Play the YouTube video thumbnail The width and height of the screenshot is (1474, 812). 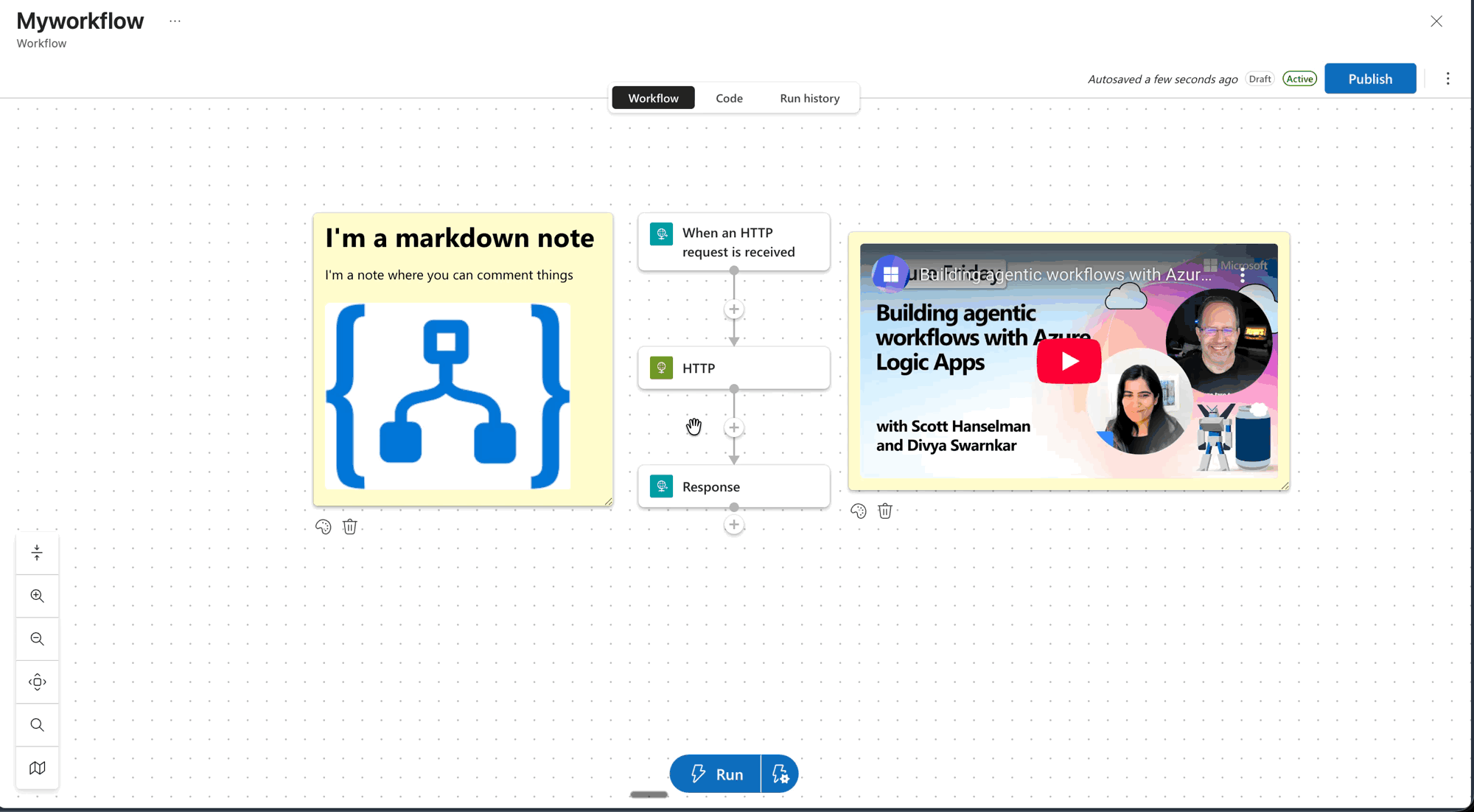click(x=1069, y=361)
